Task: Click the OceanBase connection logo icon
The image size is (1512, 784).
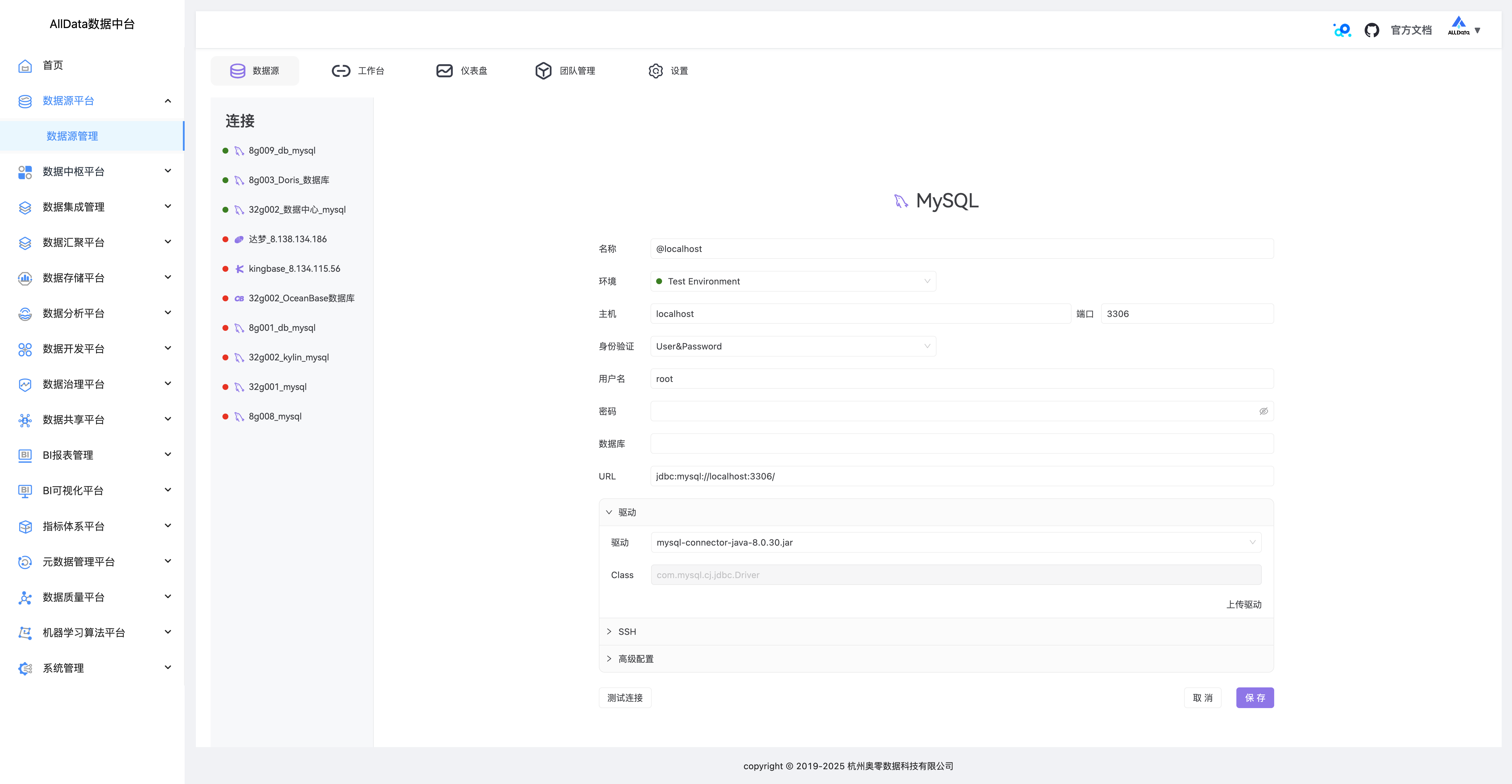Action: point(239,299)
